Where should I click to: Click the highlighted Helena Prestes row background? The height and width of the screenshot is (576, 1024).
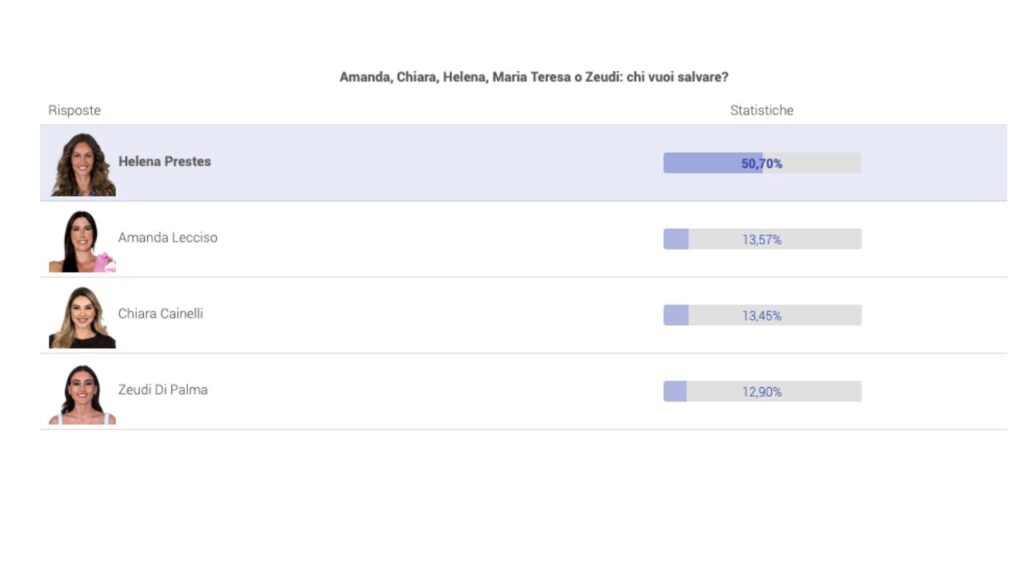tap(523, 163)
